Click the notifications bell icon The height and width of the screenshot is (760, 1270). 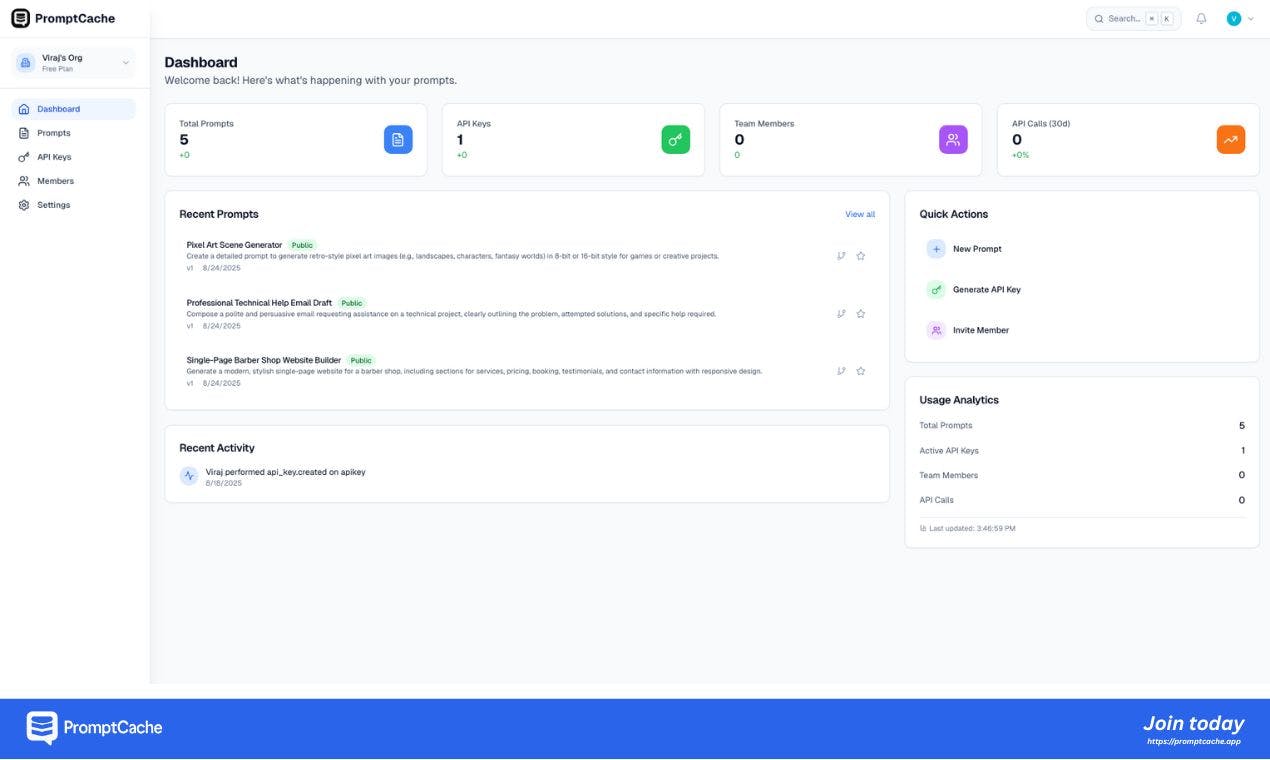tap(1201, 19)
